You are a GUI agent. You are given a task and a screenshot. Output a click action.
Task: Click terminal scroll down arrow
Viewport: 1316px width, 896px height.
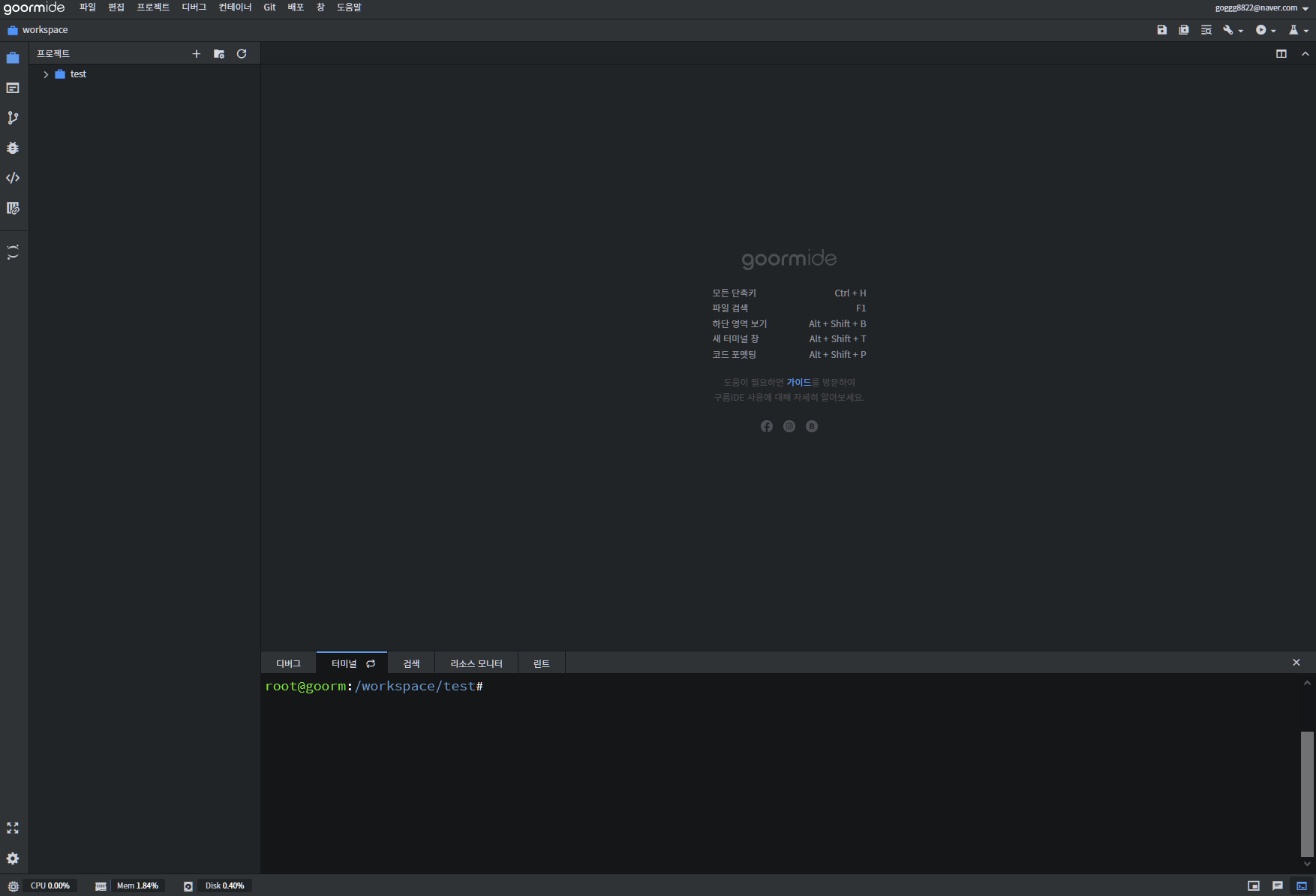click(x=1307, y=864)
